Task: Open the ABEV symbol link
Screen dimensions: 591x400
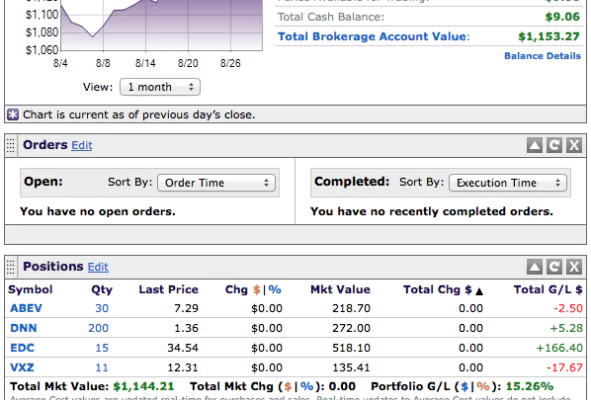Action: coord(26,308)
